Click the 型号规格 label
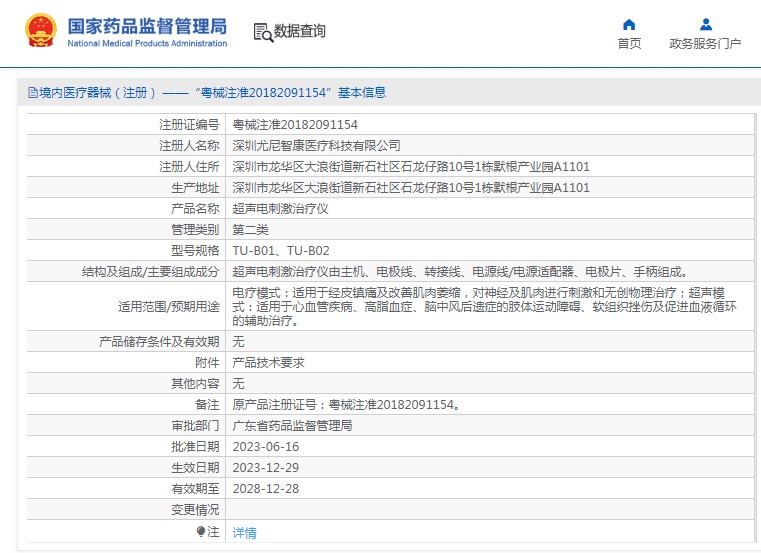The width and height of the screenshot is (761, 553). [195, 251]
